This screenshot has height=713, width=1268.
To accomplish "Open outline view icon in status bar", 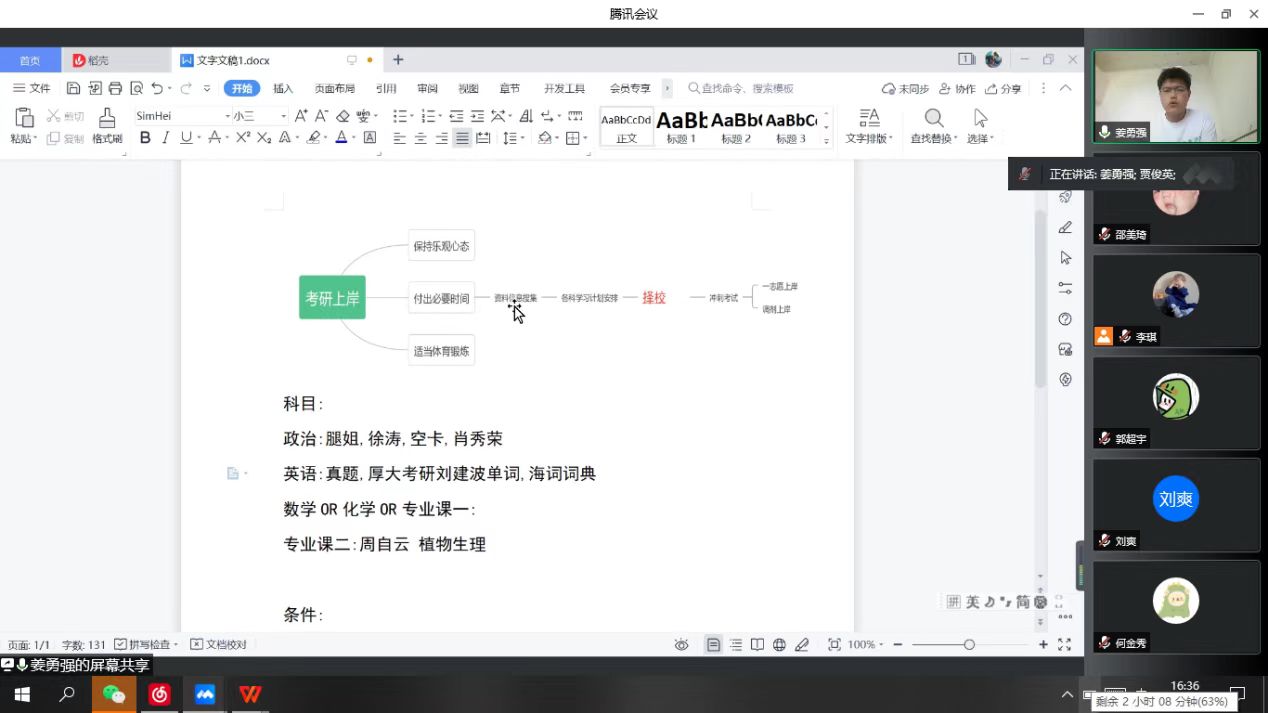I will 735,645.
